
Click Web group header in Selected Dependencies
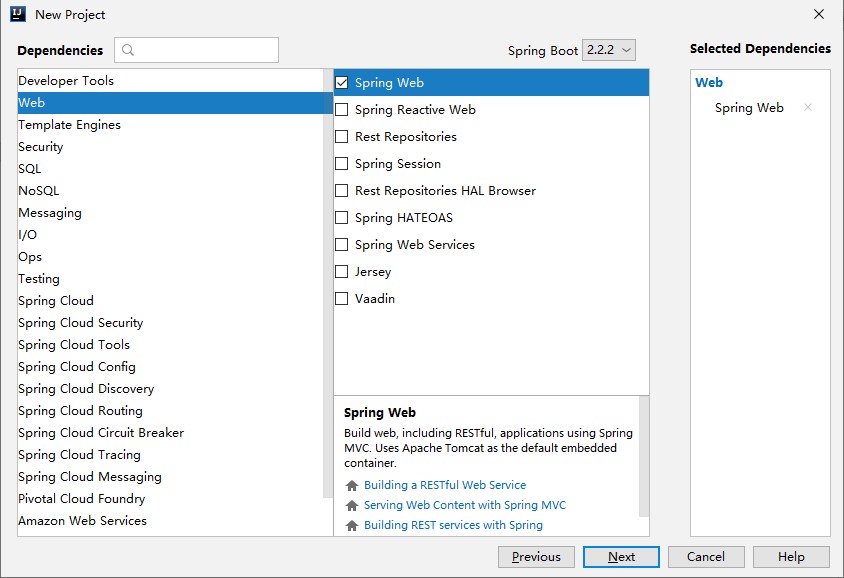tap(709, 83)
